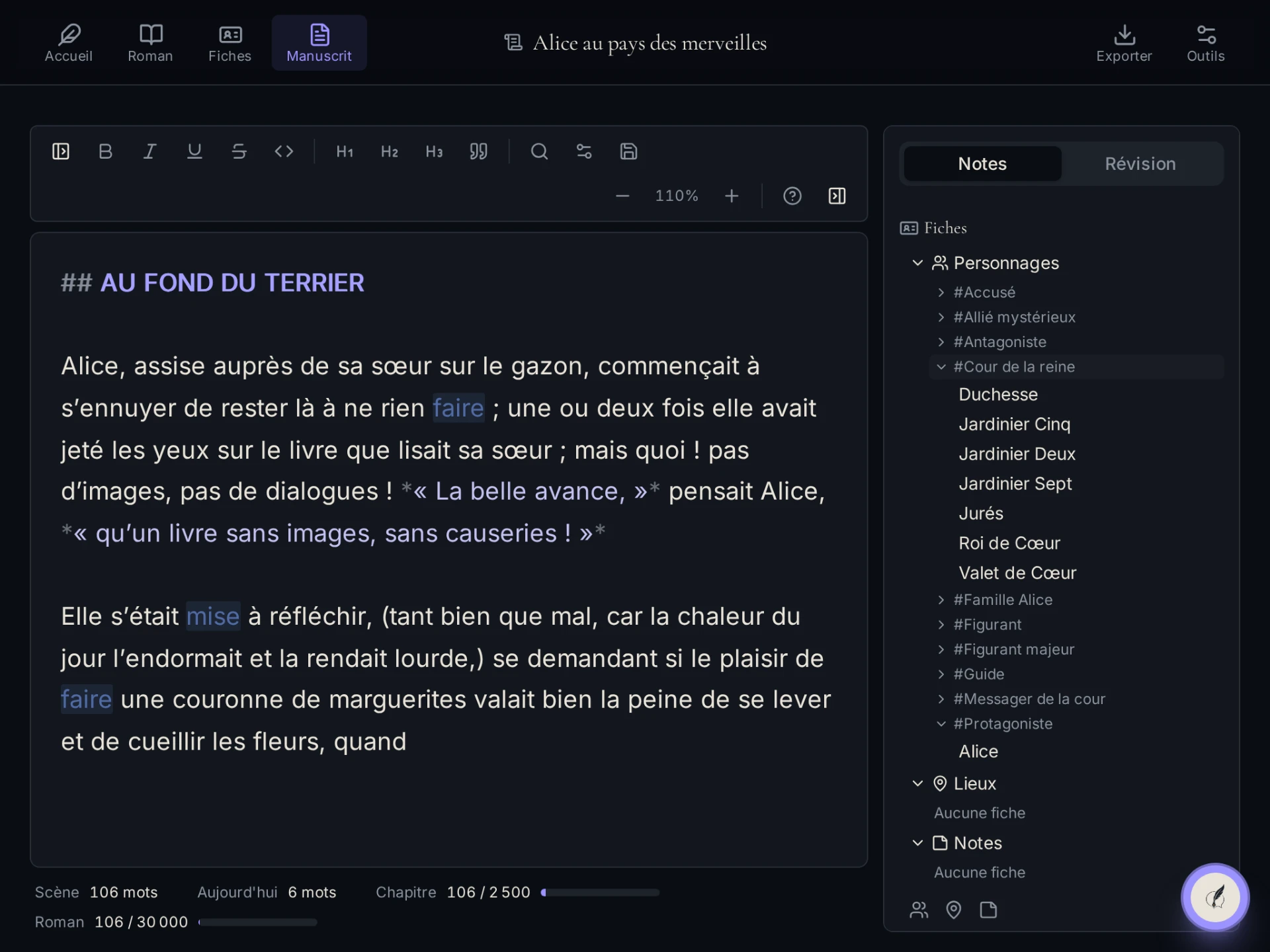Open the Valet de Cœur fiche

click(x=1017, y=573)
